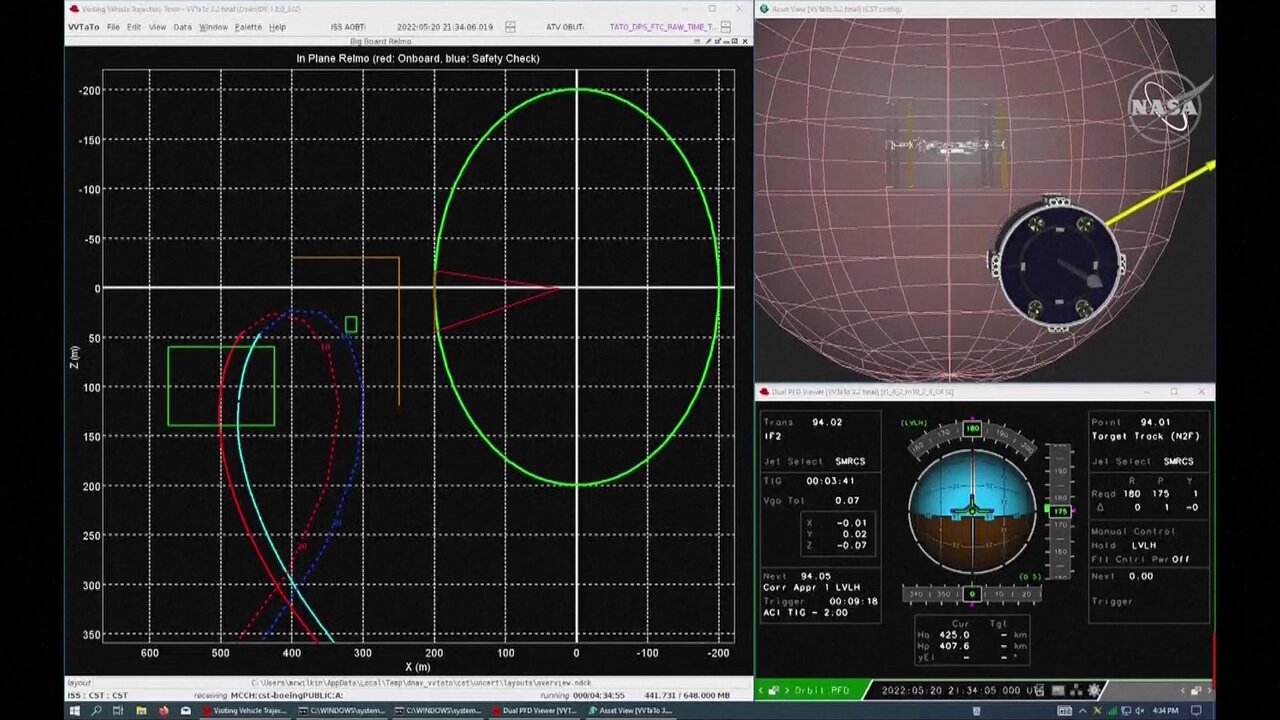Click the ISS AOBT time stepper icon
This screenshot has width=1280, height=720.
coord(511,27)
